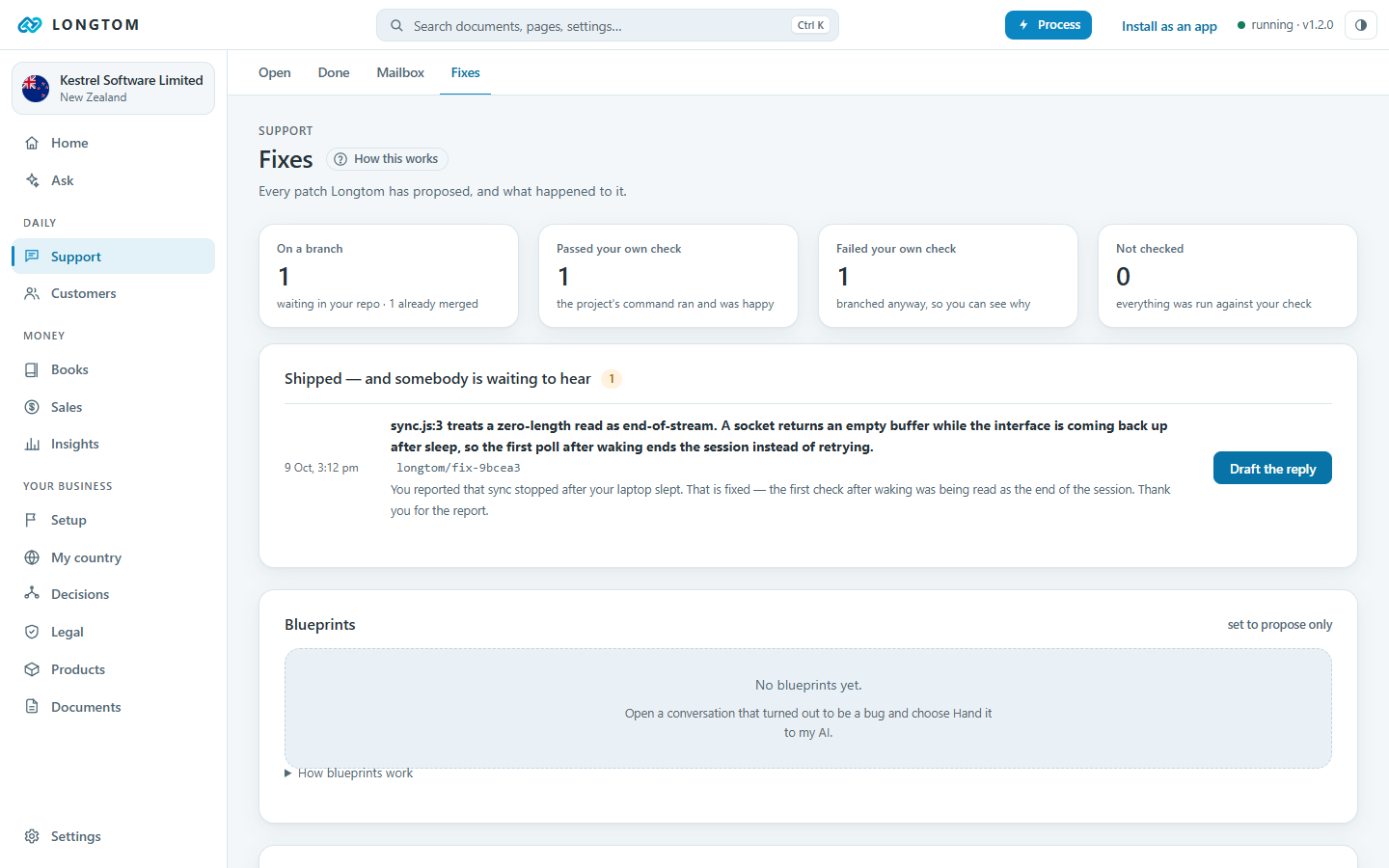1389x868 pixels.
Task: Click the Longtom logo icon
Action: [30, 25]
